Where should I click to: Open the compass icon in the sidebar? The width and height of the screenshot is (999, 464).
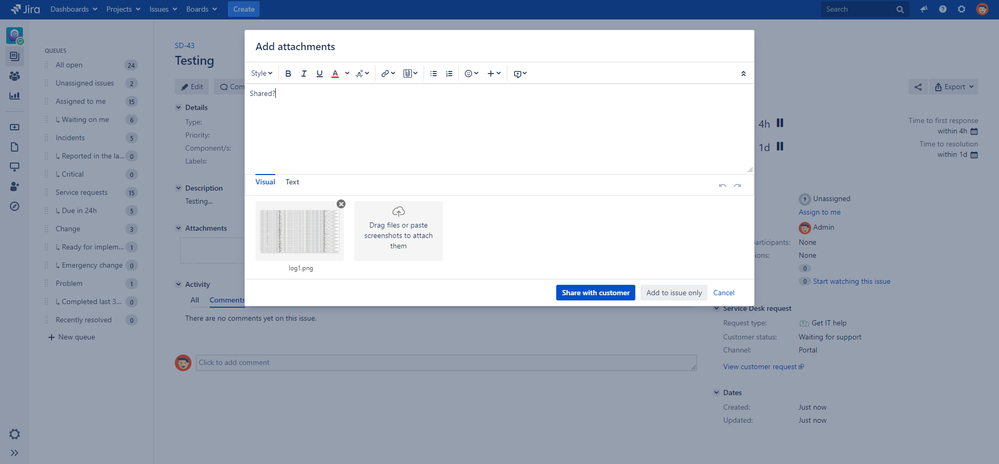click(x=14, y=207)
